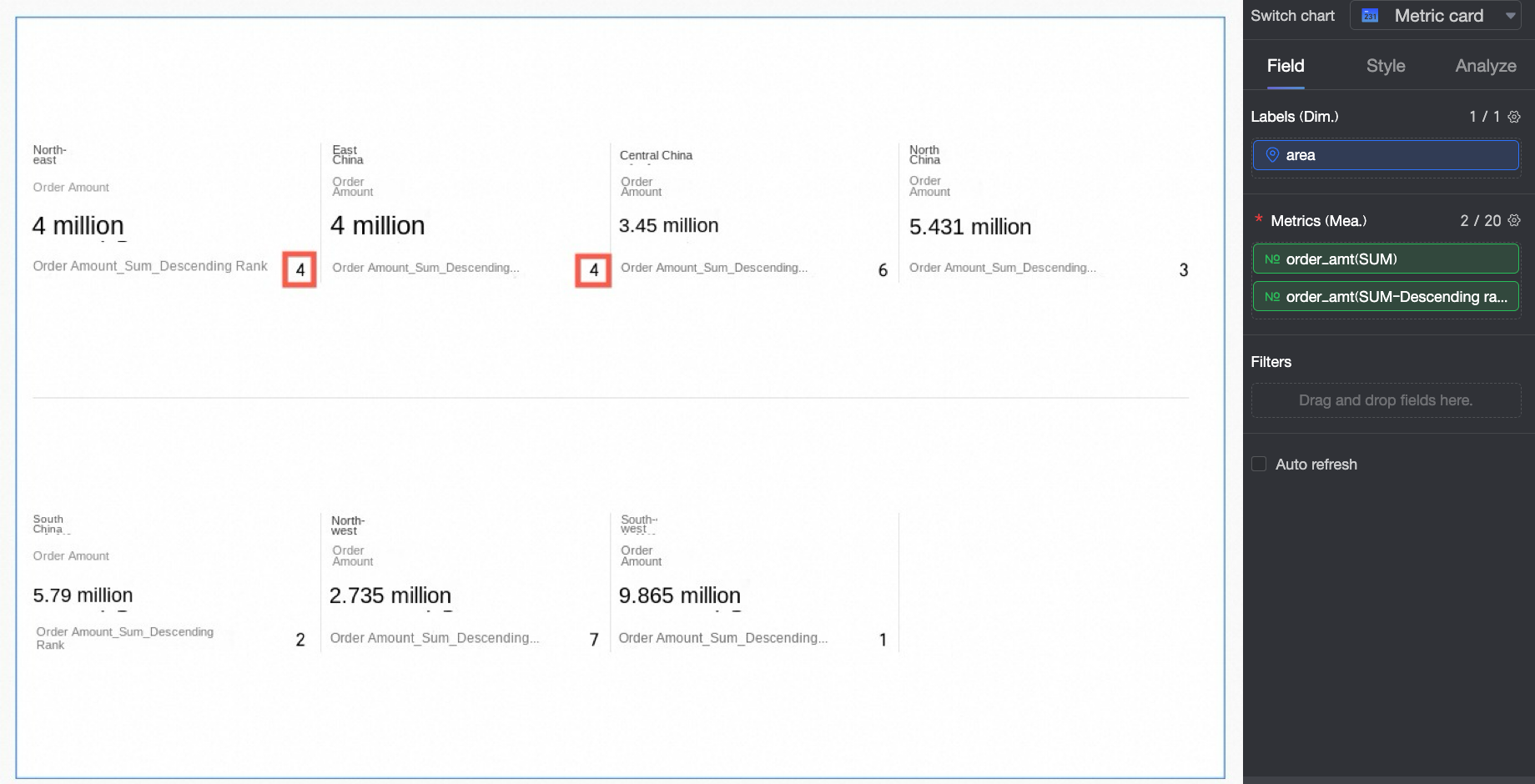Click the Metrics (Mea.) section heading

point(1318,220)
